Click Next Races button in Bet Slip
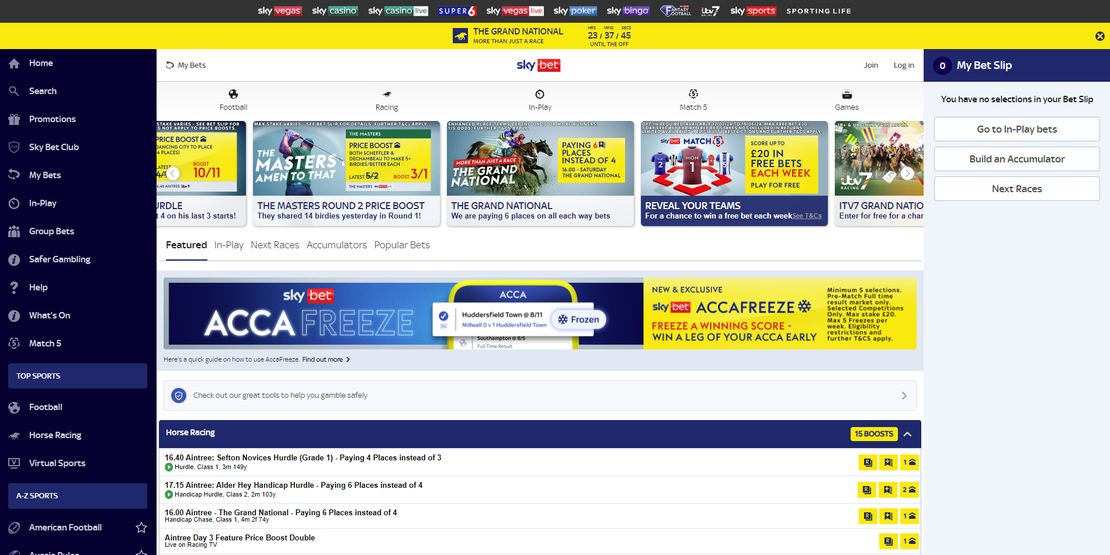Screen dimensions: 1110x555 1017,189
